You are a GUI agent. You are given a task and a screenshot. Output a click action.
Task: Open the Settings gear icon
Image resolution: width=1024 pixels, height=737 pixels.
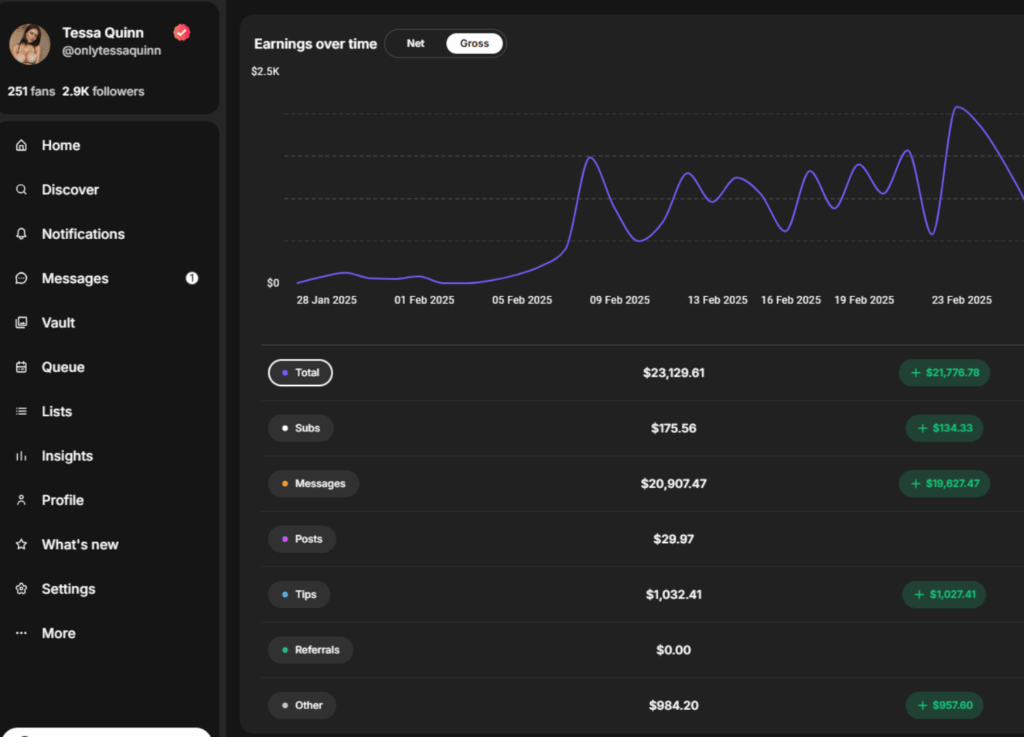point(21,589)
